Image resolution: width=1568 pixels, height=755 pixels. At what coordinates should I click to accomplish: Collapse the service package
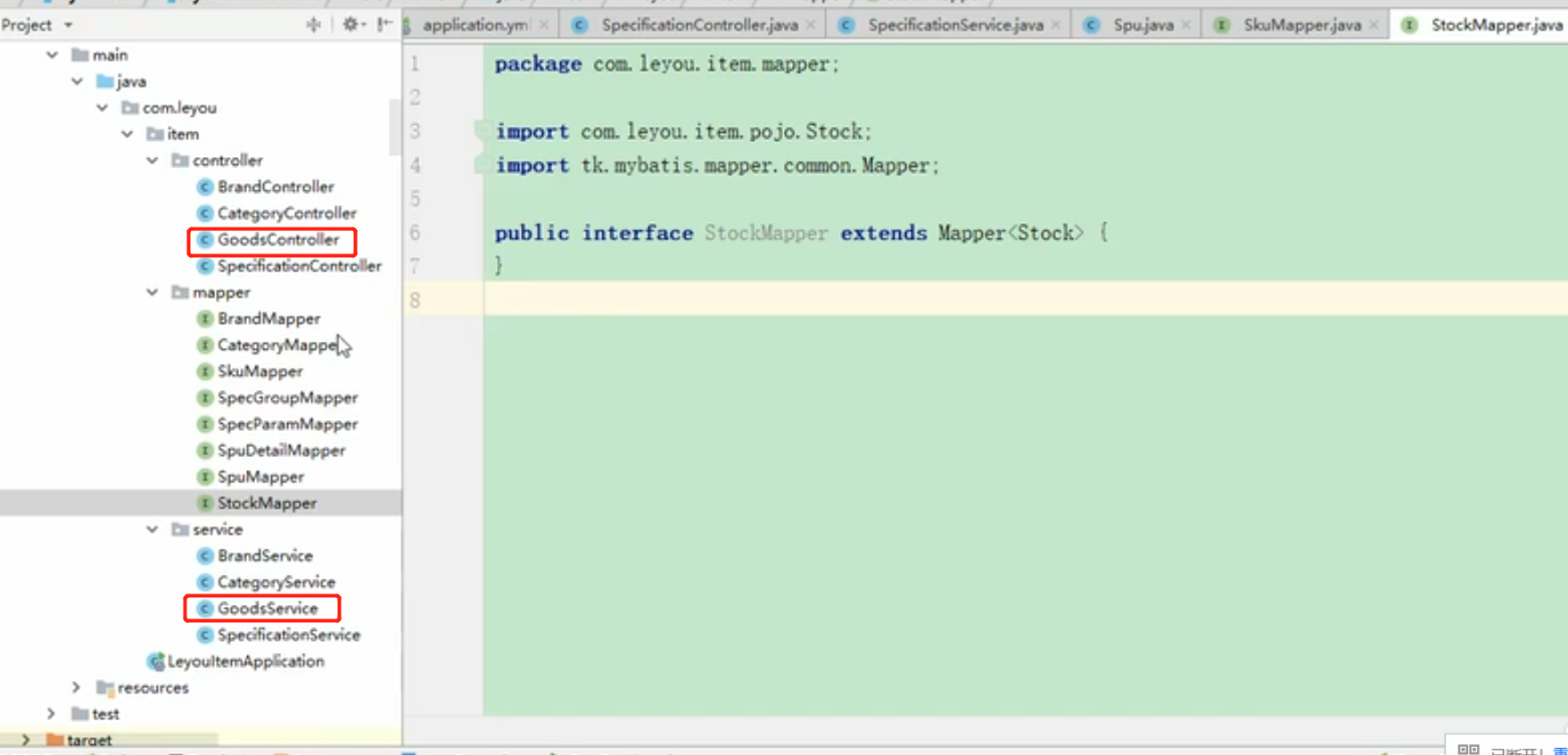tap(153, 529)
